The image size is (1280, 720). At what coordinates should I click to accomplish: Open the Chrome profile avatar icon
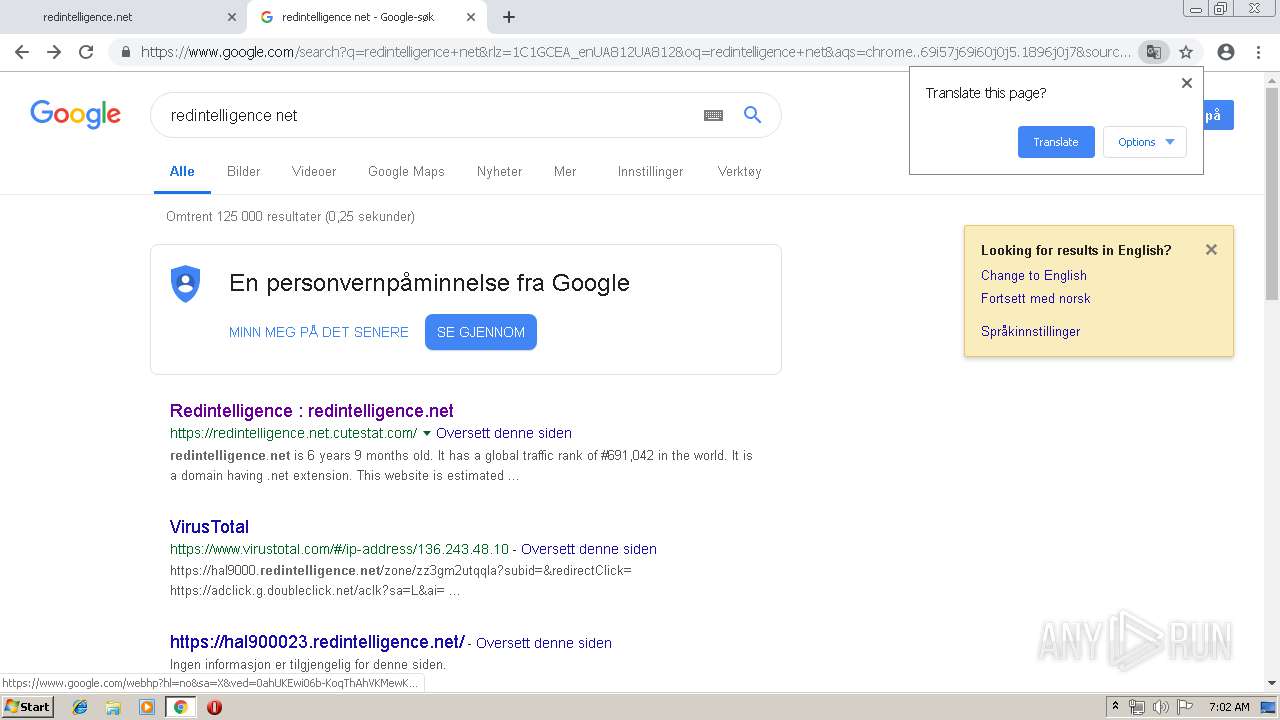pos(1226,52)
